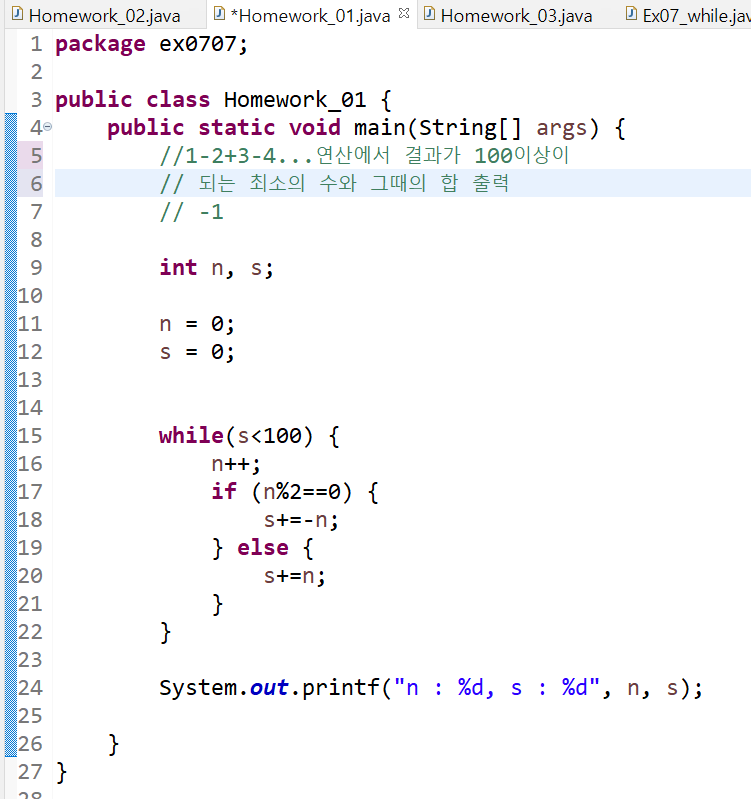Click the 'else' keyword on line 19
This screenshot has height=799, width=751.
(x=263, y=548)
